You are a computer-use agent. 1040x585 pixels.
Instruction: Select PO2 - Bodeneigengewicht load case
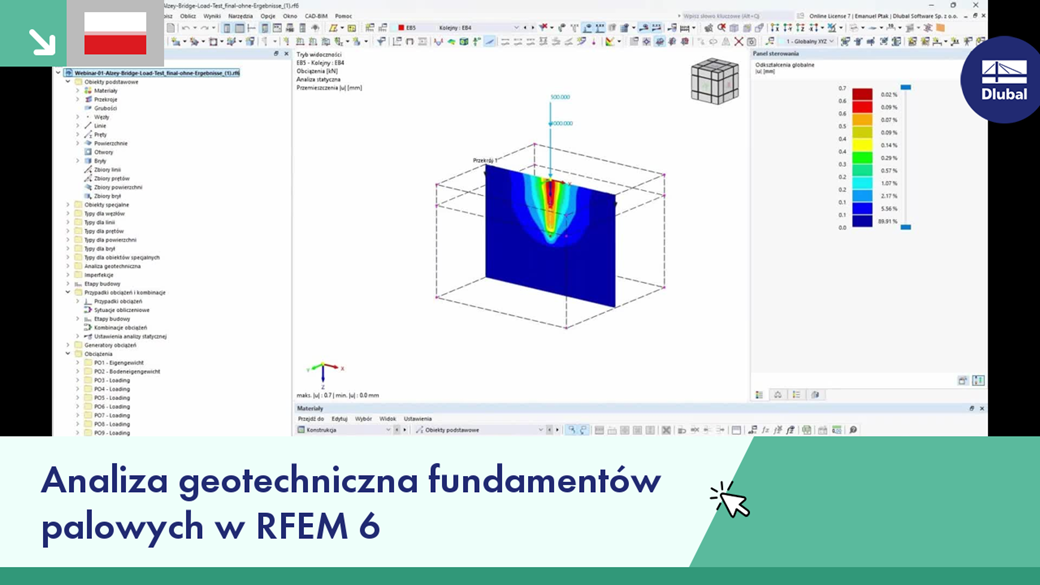[125, 372]
